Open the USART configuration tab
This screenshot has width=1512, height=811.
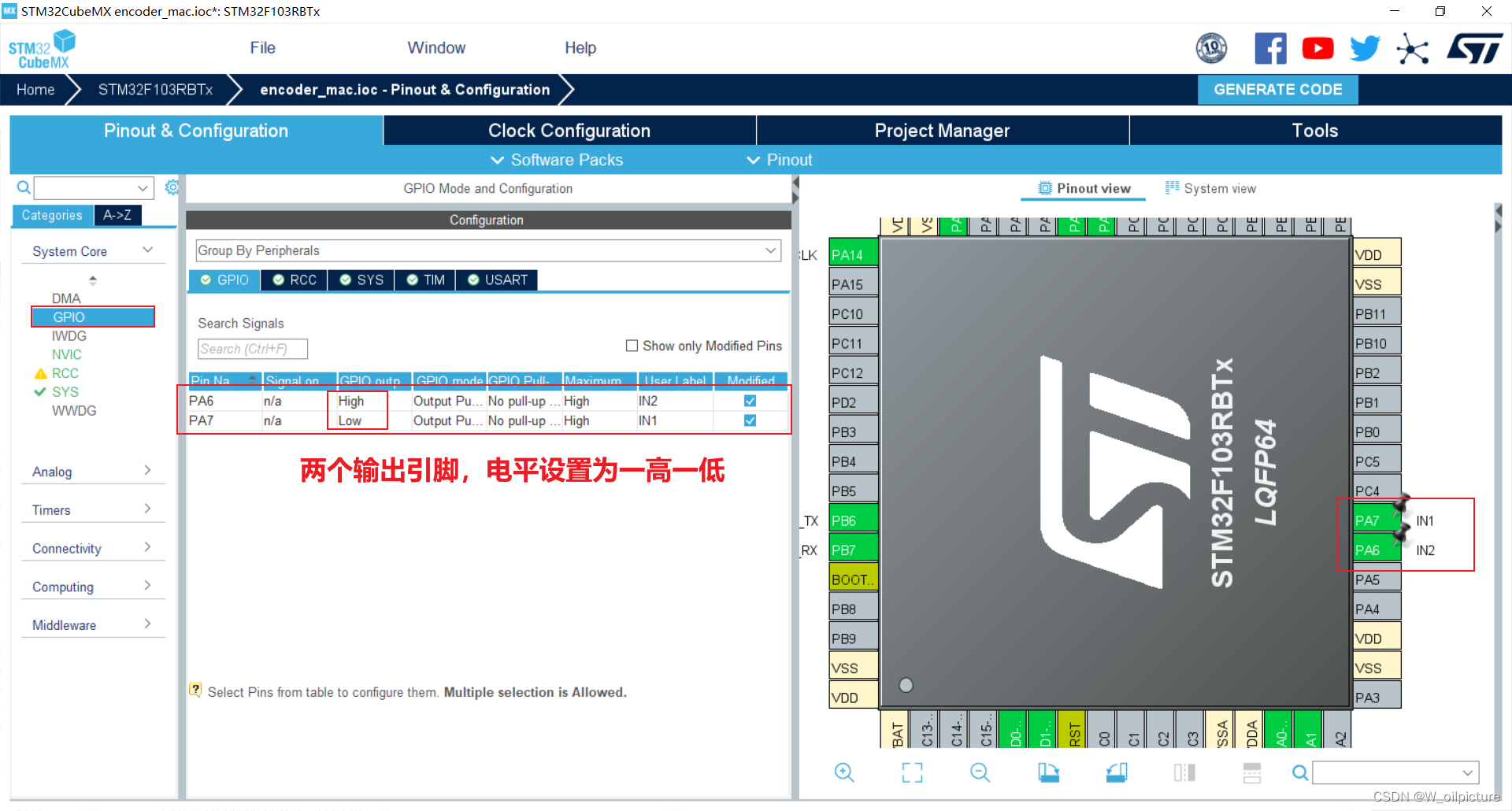pos(498,280)
